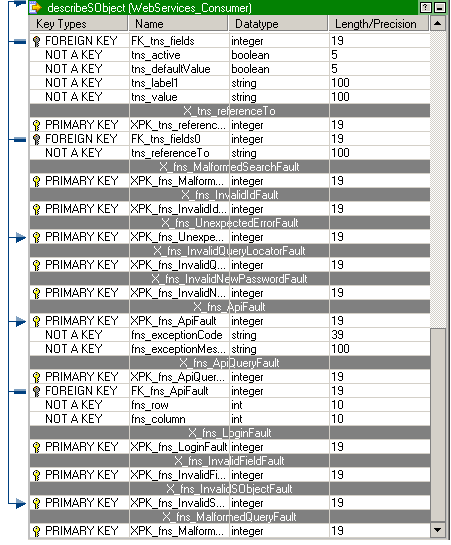Click the vertical scrollbar thumb
Screen dimensions: 451x545
(x=438, y=425)
